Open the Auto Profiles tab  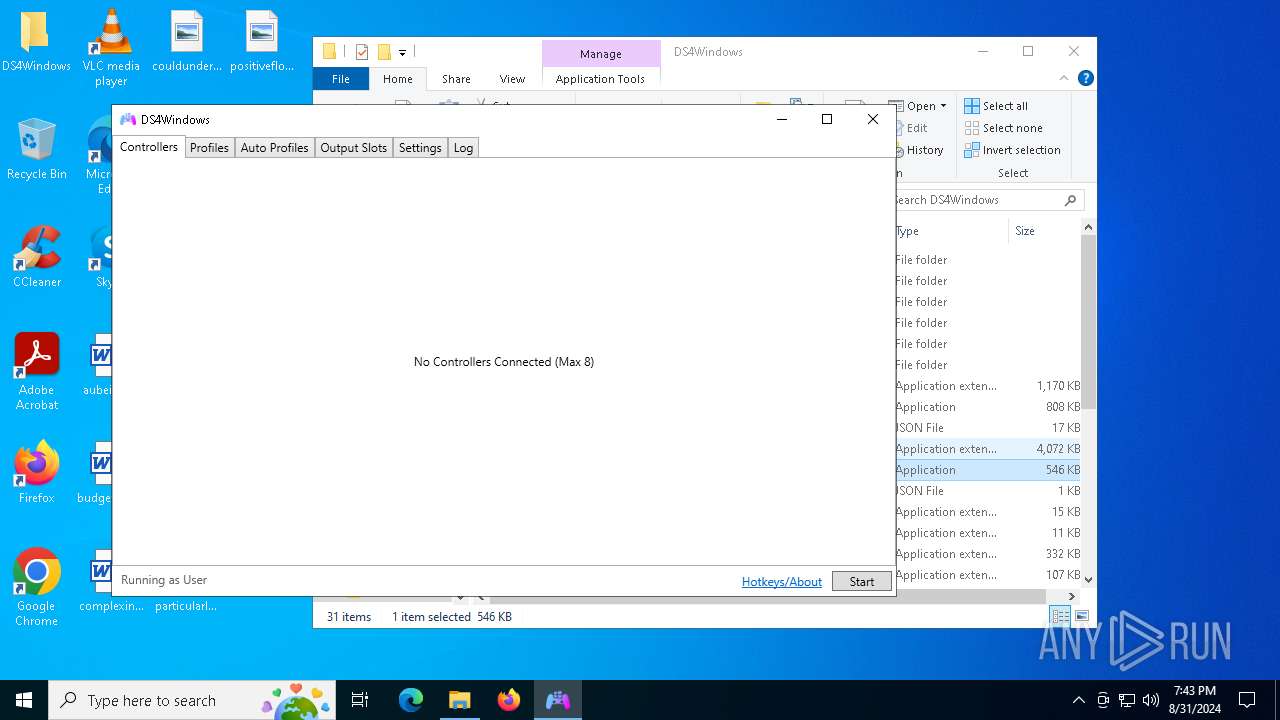[274, 148]
